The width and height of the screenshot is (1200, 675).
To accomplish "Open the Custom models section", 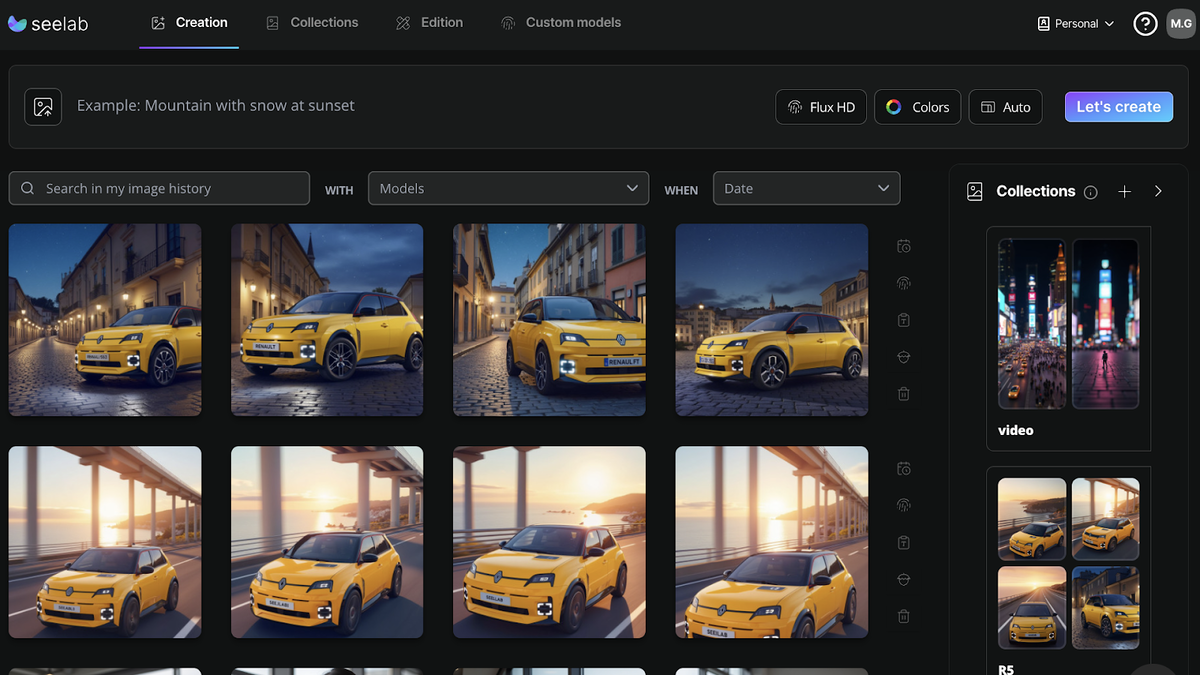I will coord(561,22).
